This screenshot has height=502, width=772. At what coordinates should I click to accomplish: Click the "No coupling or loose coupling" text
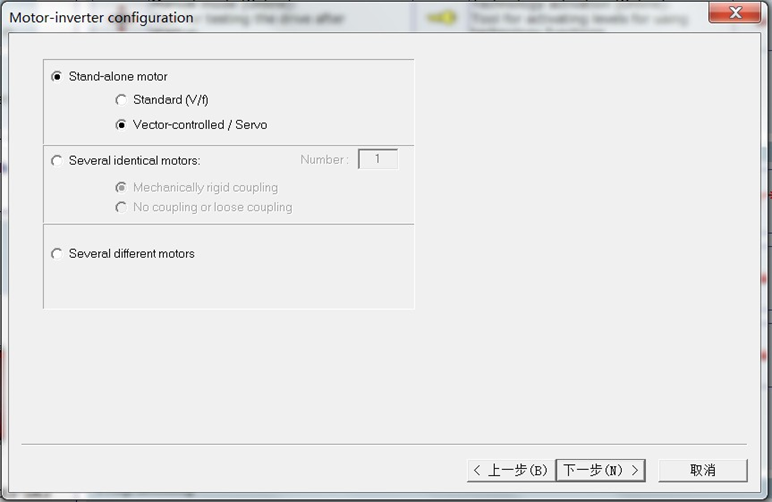tap(212, 207)
